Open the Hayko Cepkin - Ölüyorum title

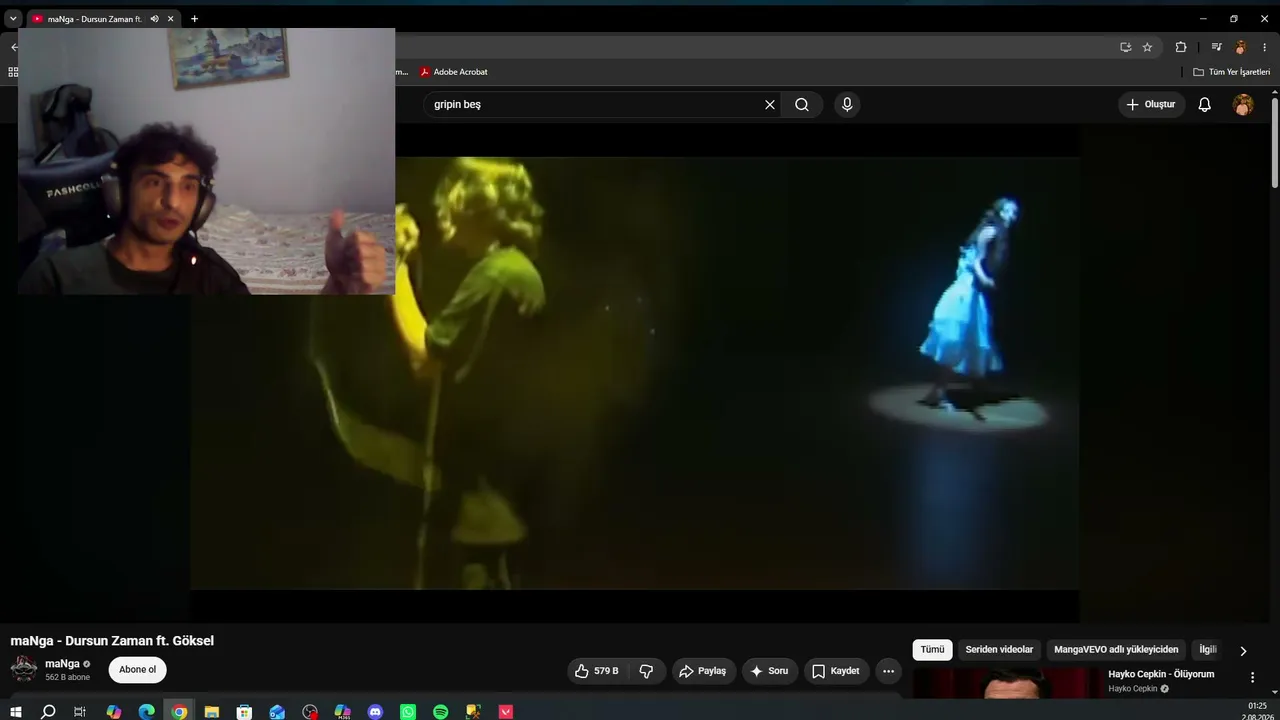click(x=1161, y=674)
